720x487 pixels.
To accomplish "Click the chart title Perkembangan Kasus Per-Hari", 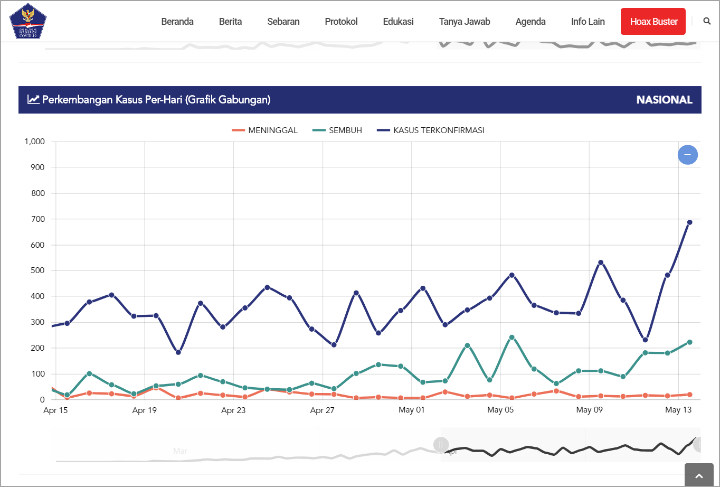I will (x=156, y=100).
